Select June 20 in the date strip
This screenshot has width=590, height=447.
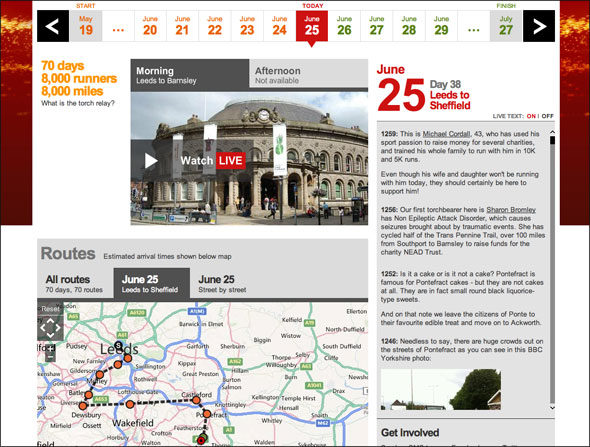[x=150, y=26]
